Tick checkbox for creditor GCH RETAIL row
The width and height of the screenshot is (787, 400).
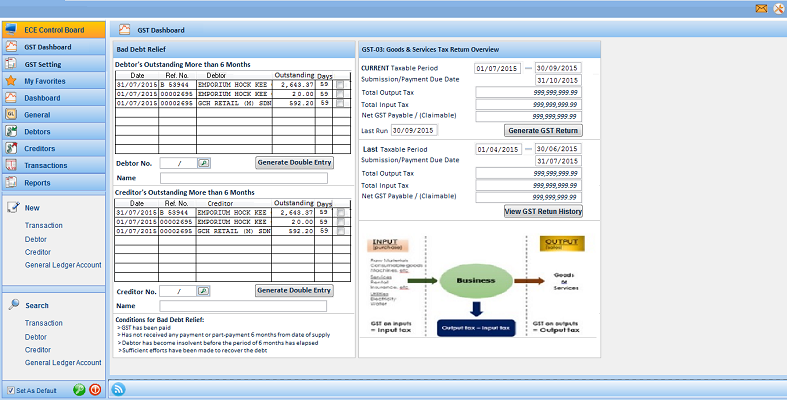pyautogui.click(x=341, y=231)
